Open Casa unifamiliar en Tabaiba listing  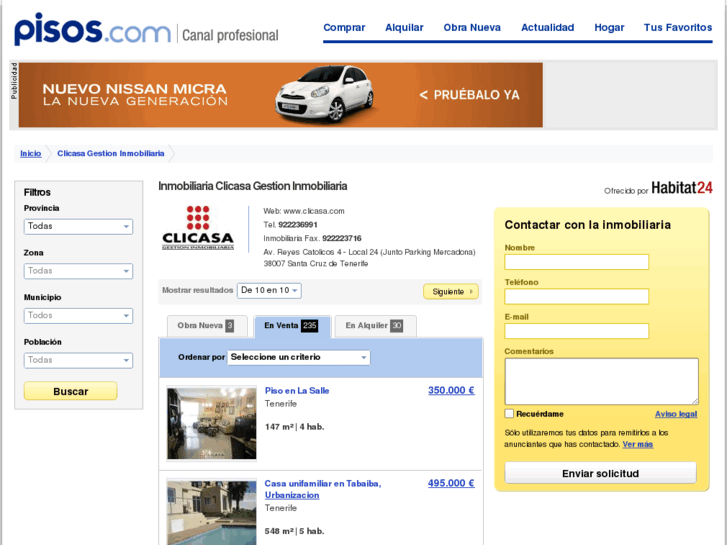pyautogui.click(x=323, y=489)
